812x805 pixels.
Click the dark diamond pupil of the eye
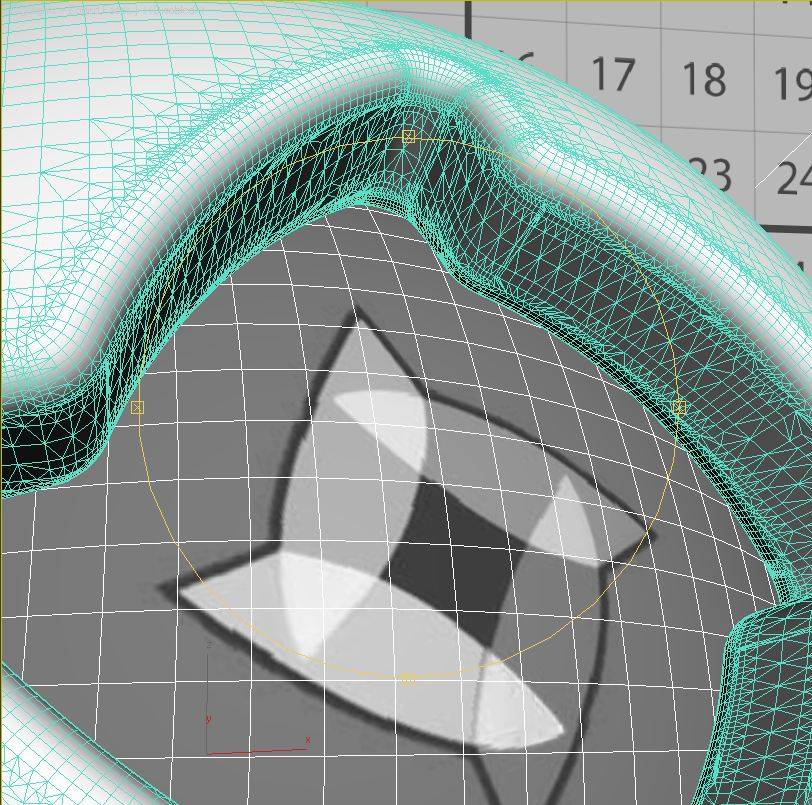(x=445, y=555)
